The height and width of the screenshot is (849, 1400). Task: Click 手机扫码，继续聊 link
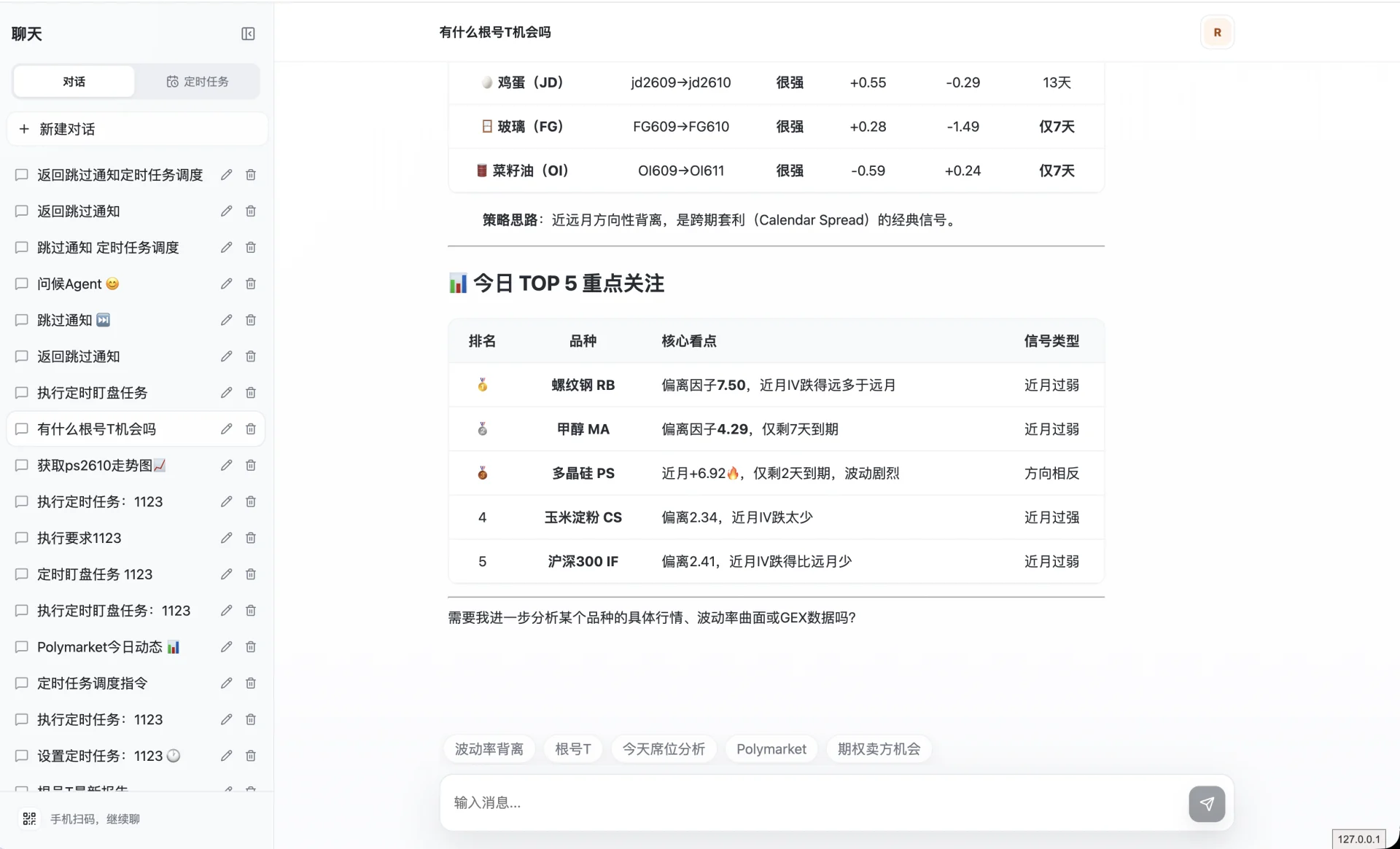point(95,819)
